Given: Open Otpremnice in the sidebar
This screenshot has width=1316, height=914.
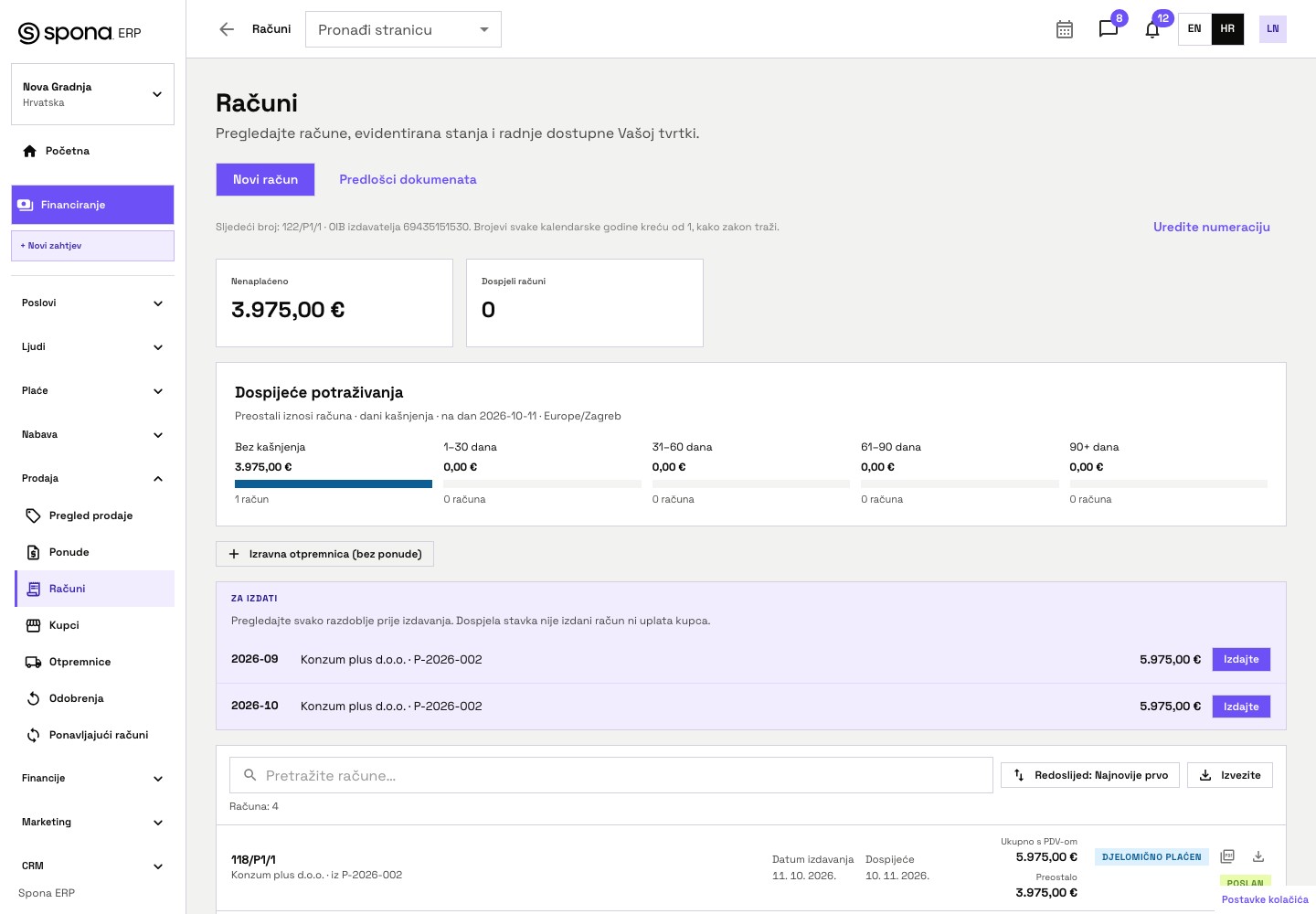Looking at the screenshot, I should pos(95,662).
